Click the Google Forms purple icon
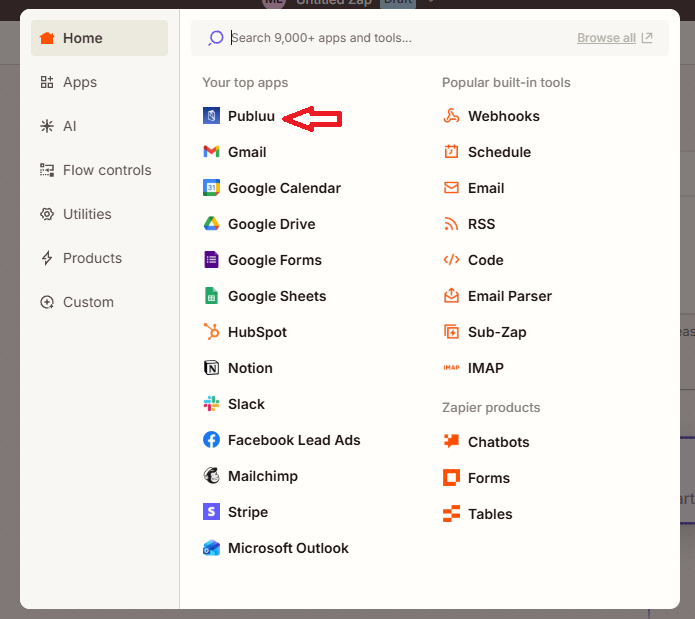 [211, 260]
